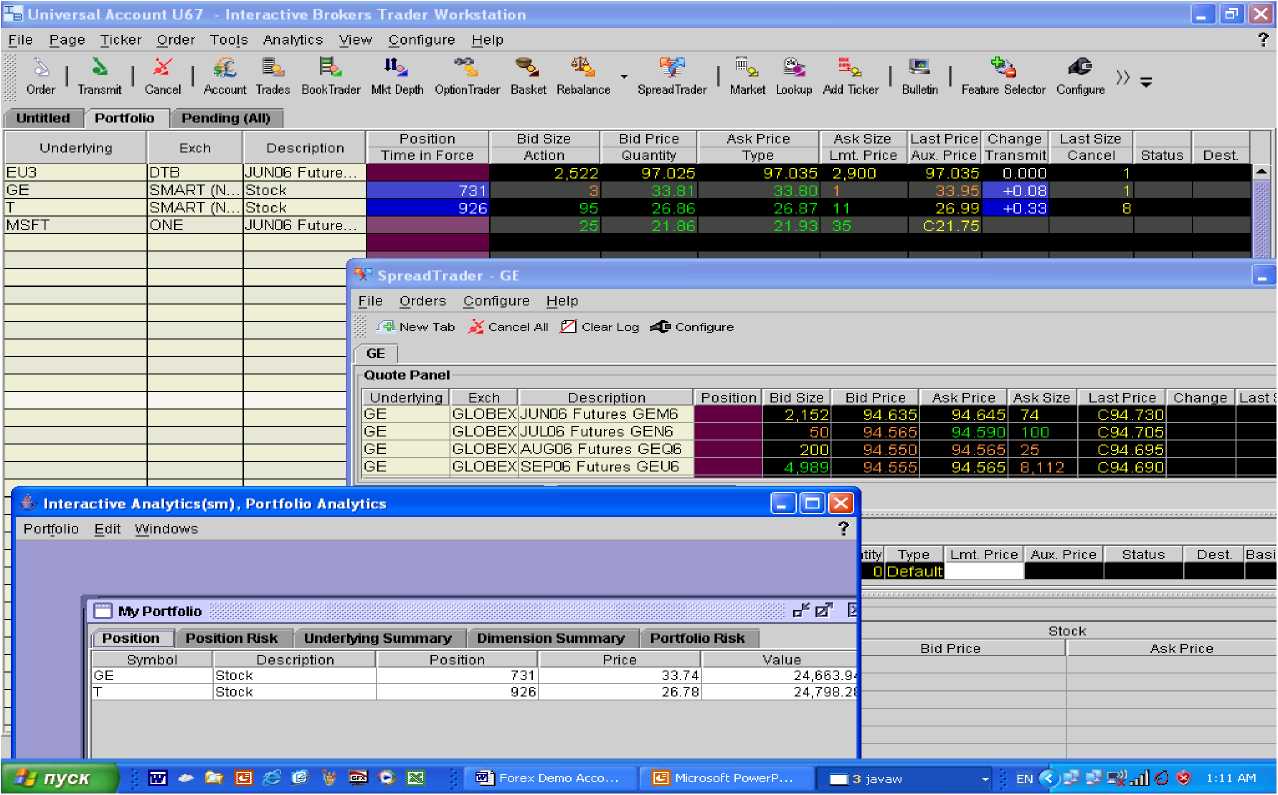Select the GE tab in SpreadTrader
The image size is (1278, 795).
(376, 354)
